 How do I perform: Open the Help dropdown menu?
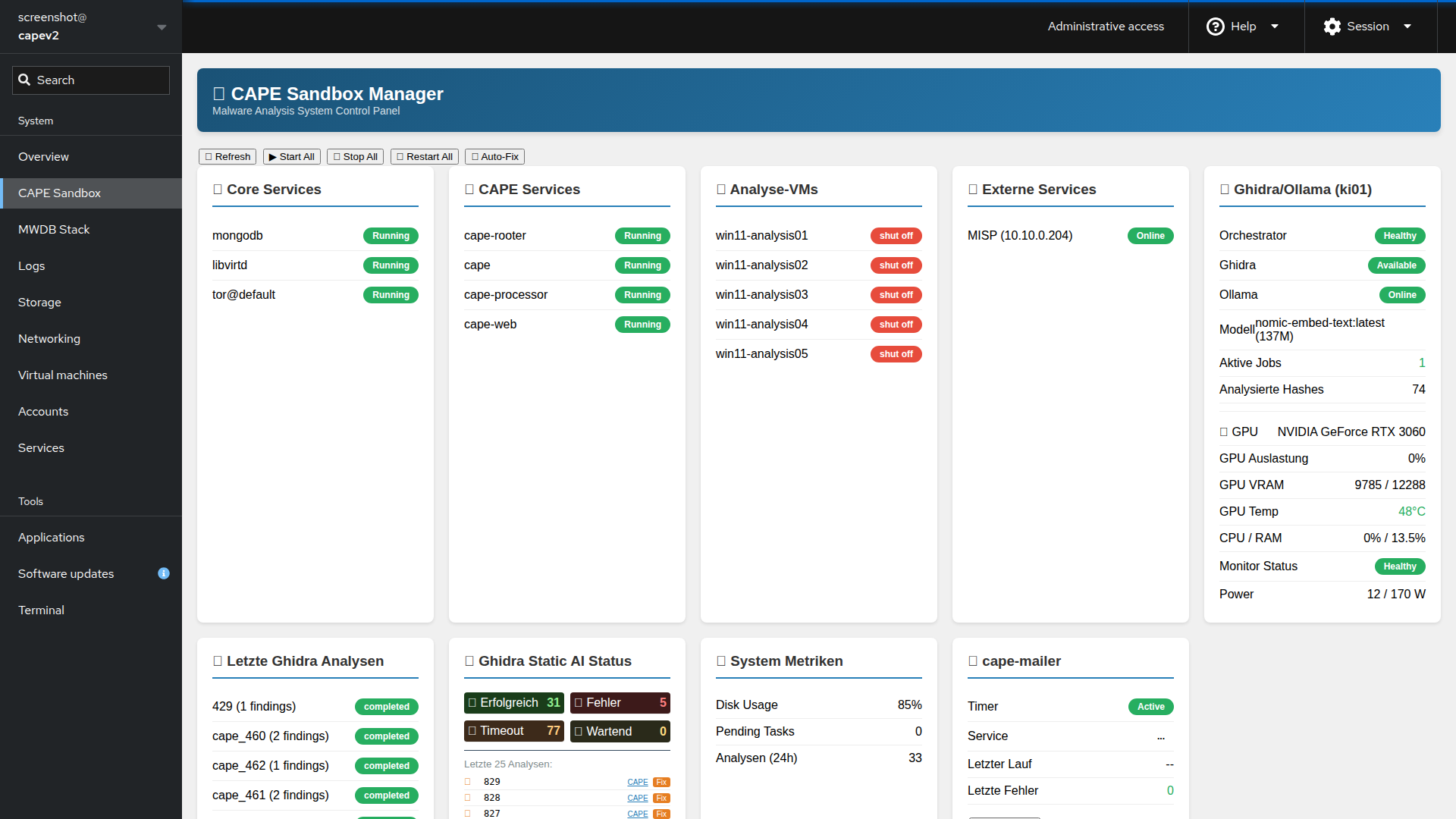tap(1275, 27)
